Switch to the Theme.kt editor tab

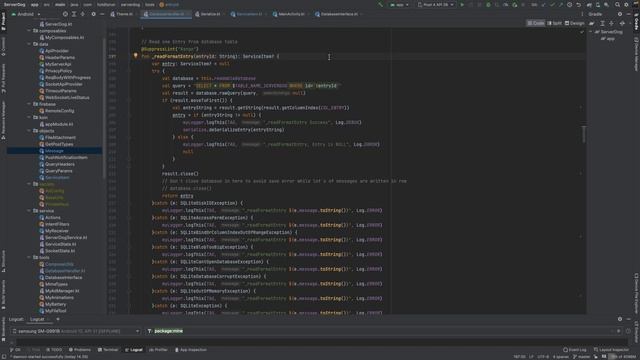point(122,14)
